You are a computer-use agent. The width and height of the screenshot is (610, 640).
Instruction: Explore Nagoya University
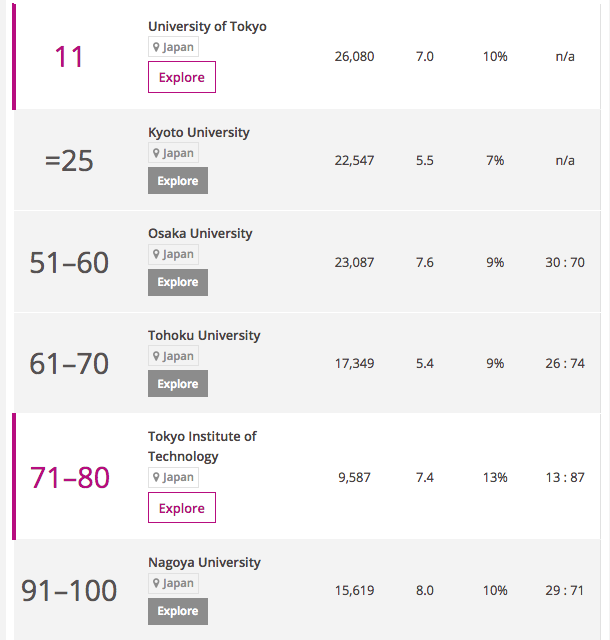pos(178,611)
